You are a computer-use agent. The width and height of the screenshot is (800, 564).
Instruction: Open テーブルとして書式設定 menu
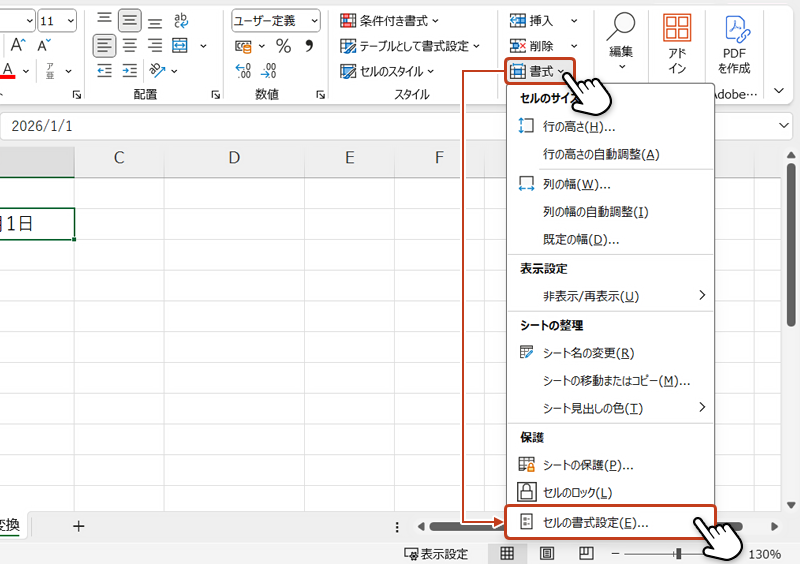coord(410,46)
